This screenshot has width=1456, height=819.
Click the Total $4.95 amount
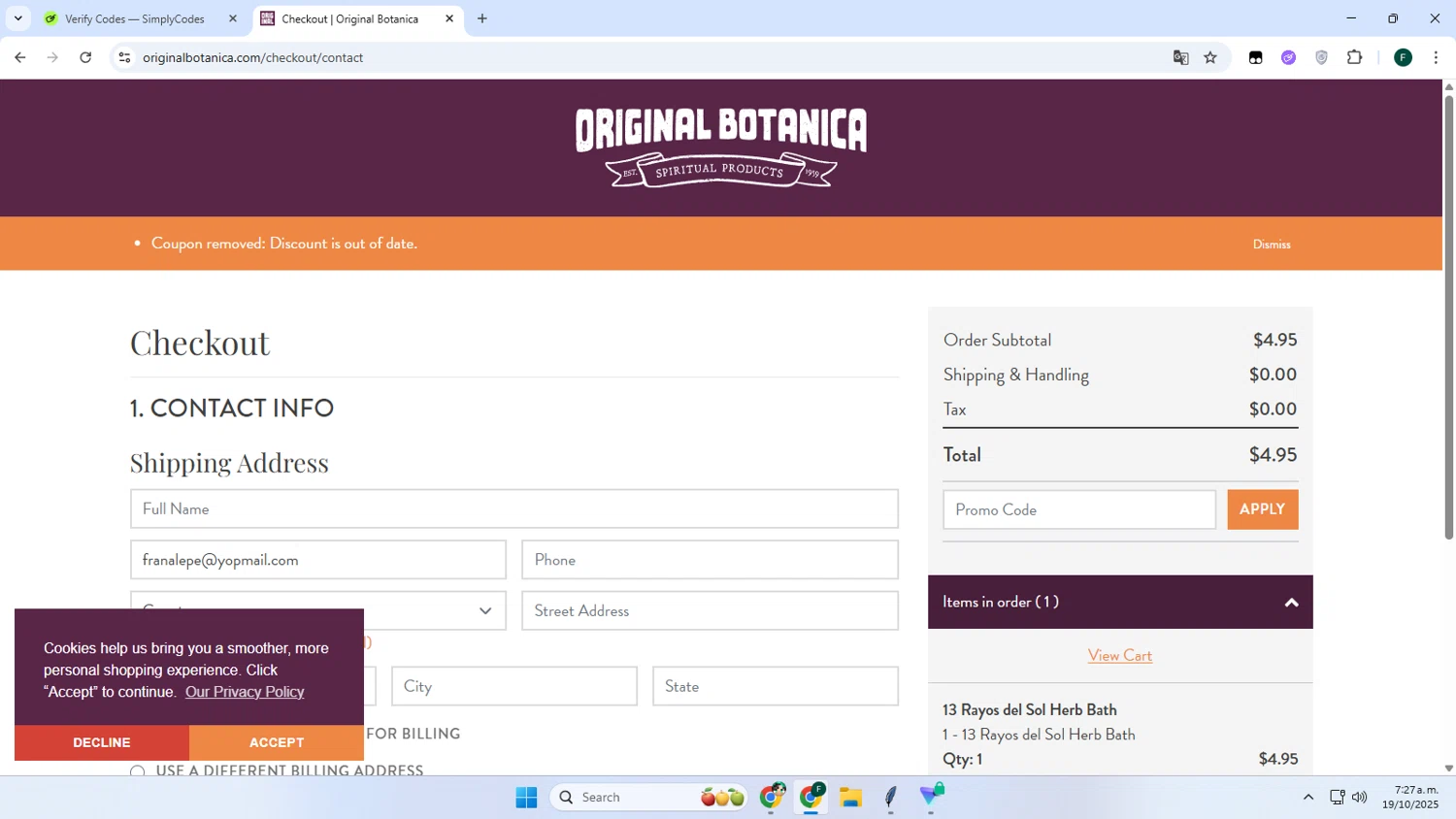1273,455
